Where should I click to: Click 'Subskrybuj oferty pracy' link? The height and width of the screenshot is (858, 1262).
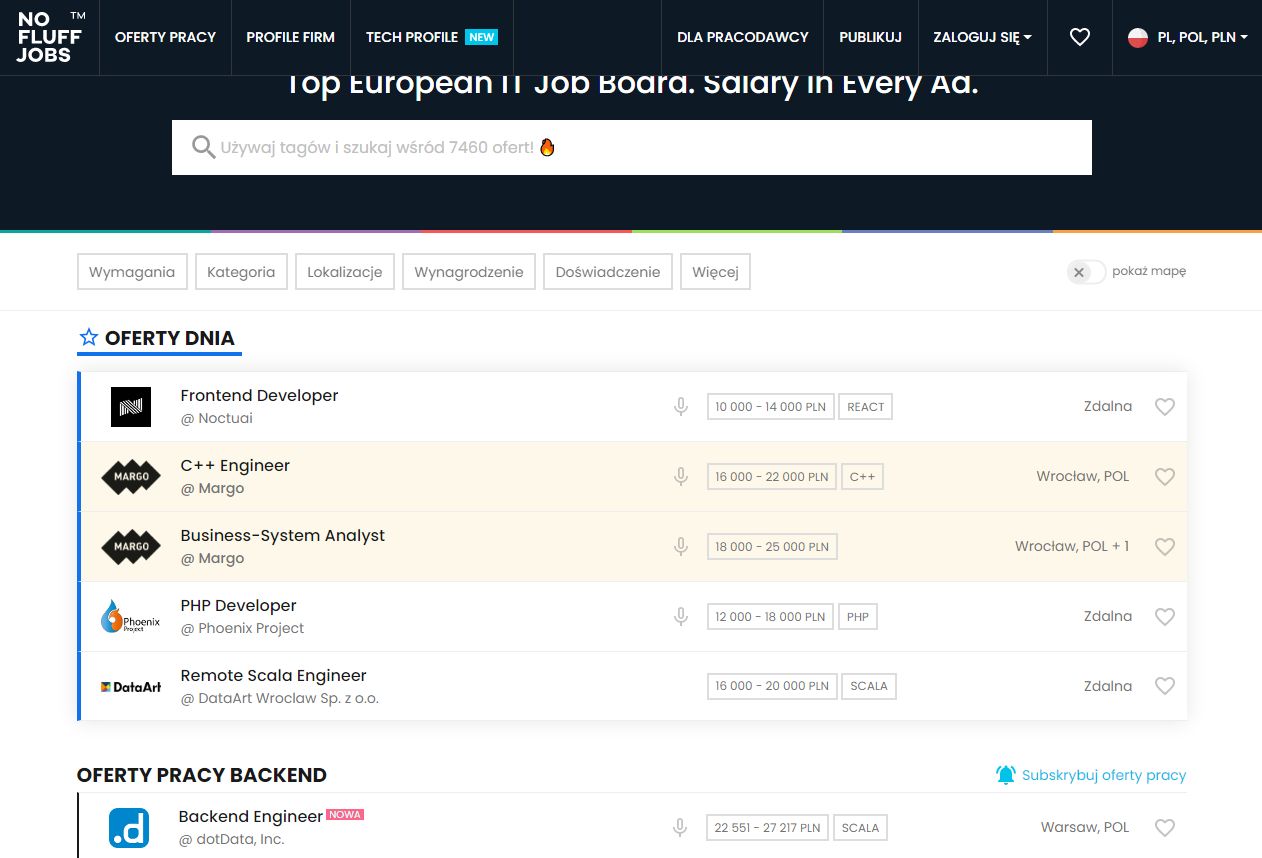[x=1104, y=775]
